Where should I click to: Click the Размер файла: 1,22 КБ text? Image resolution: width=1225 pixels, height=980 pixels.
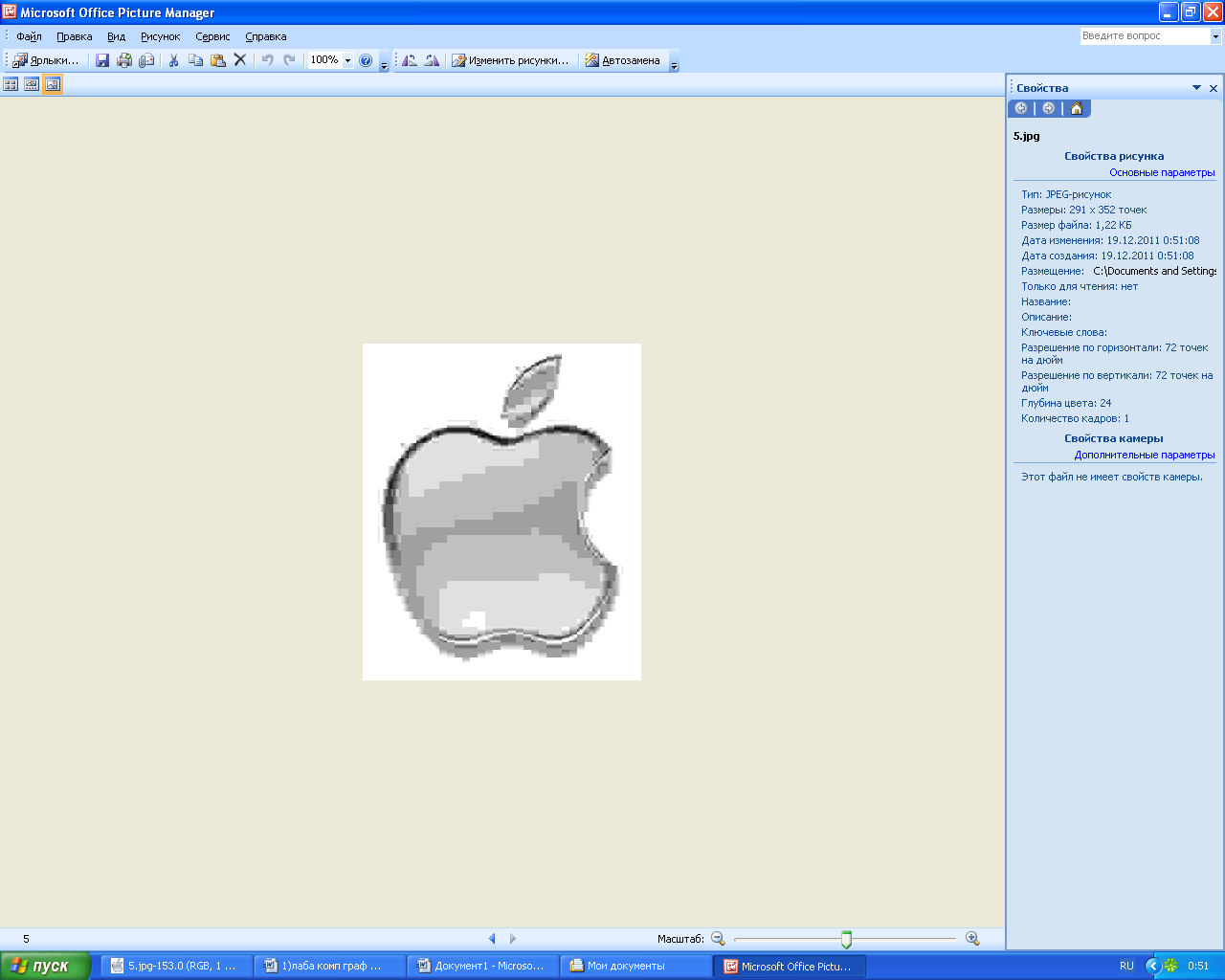click(1077, 225)
